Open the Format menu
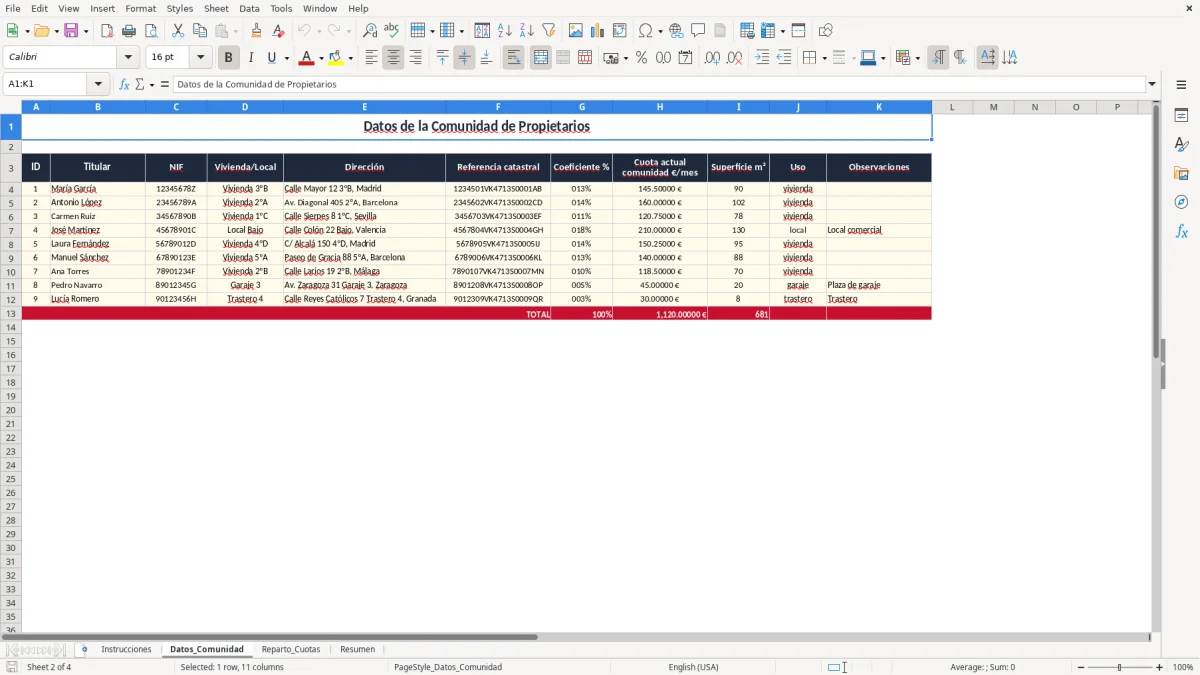The height and width of the screenshot is (675, 1200). [x=141, y=8]
